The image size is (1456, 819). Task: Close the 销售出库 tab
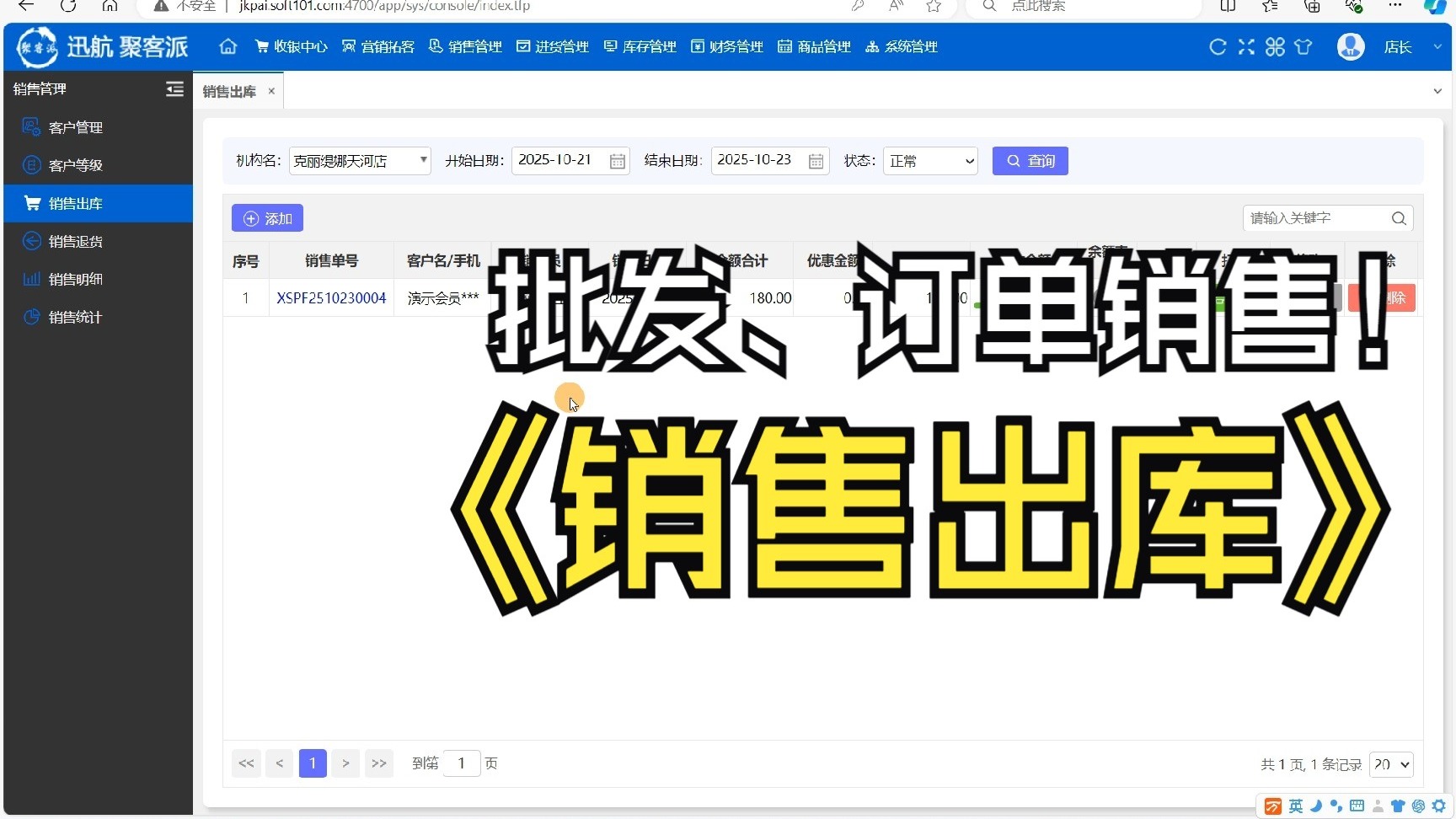[271, 92]
